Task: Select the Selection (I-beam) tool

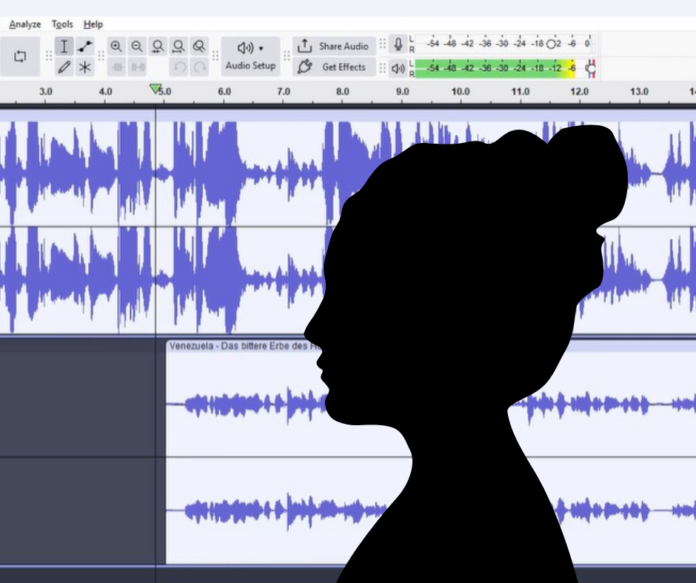Action: point(64,46)
